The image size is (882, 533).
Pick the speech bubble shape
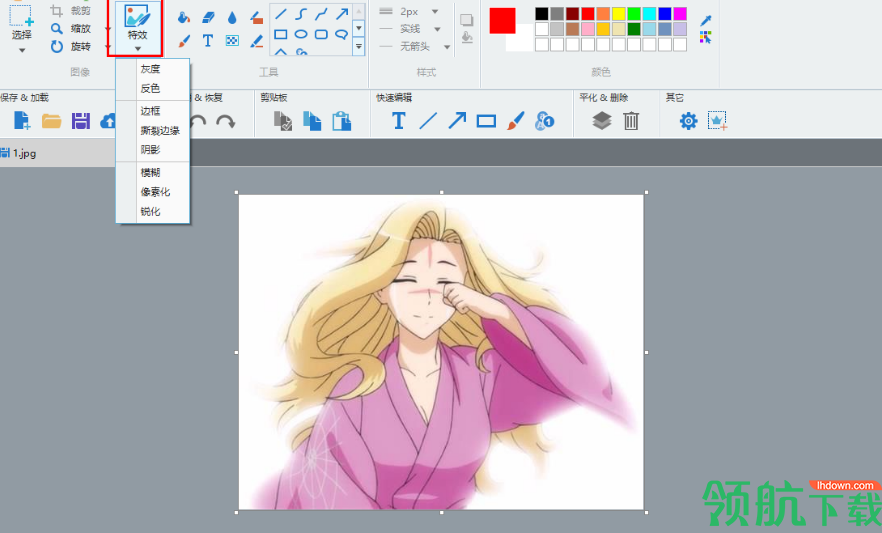click(x=341, y=34)
